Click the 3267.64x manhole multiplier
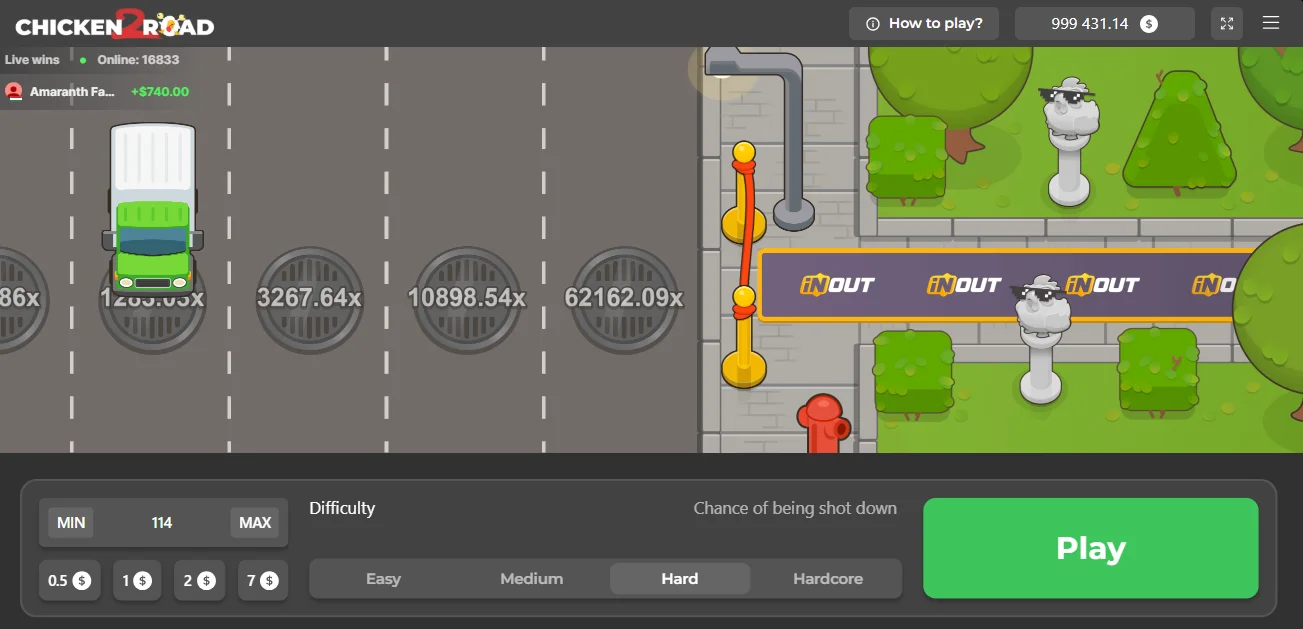This screenshot has width=1303, height=629. click(310, 298)
